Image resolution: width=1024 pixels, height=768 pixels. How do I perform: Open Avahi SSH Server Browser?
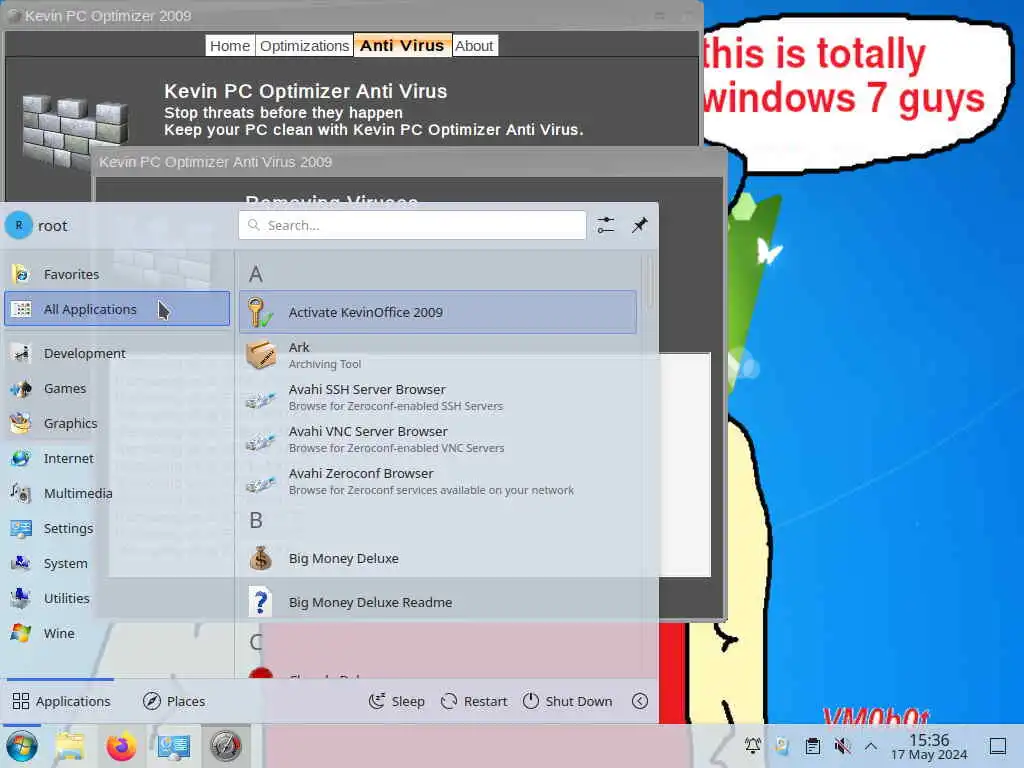click(x=438, y=397)
